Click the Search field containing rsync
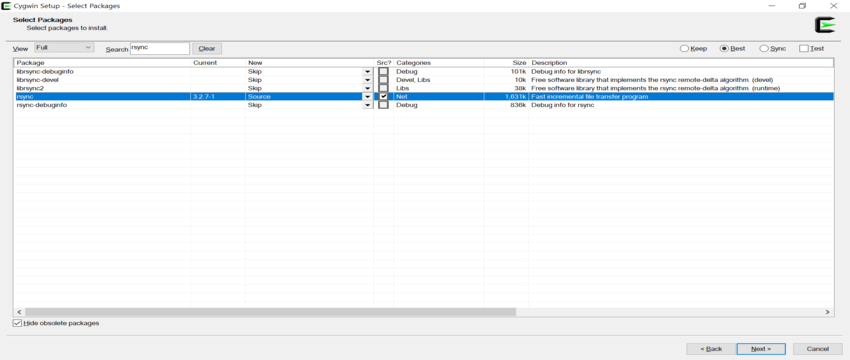850x360 pixels. (x=160, y=48)
